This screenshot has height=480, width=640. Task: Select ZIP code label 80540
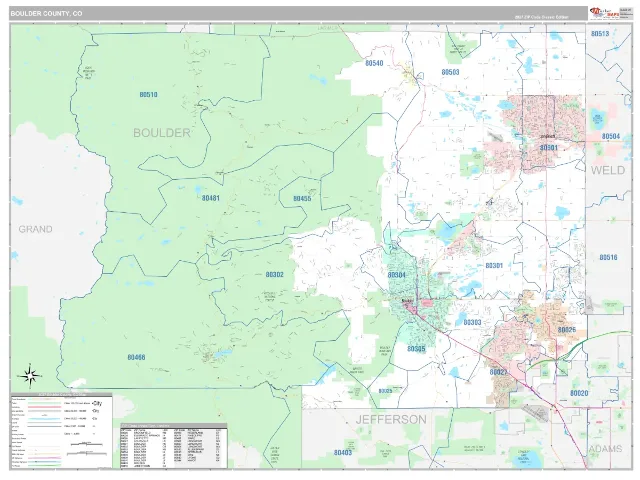click(x=374, y=63)
